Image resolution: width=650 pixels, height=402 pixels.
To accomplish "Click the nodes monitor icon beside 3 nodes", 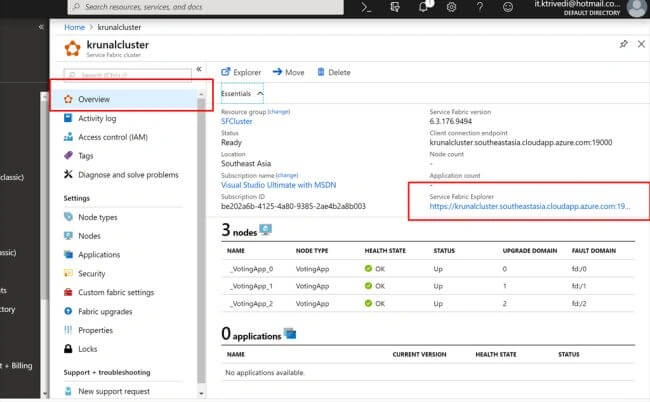I will click(x=265, y=229).
